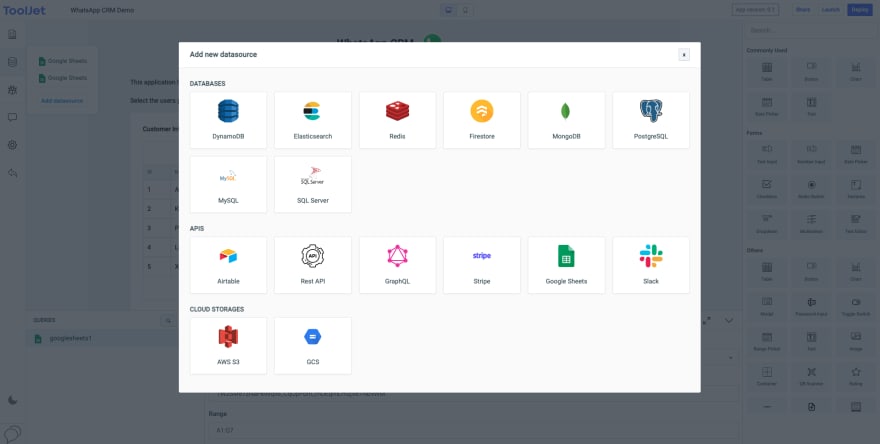Viewport: 880px width, 444px height.
Task: Click the queries search icon
Action: pyautogui.click(x=168, y=321)
